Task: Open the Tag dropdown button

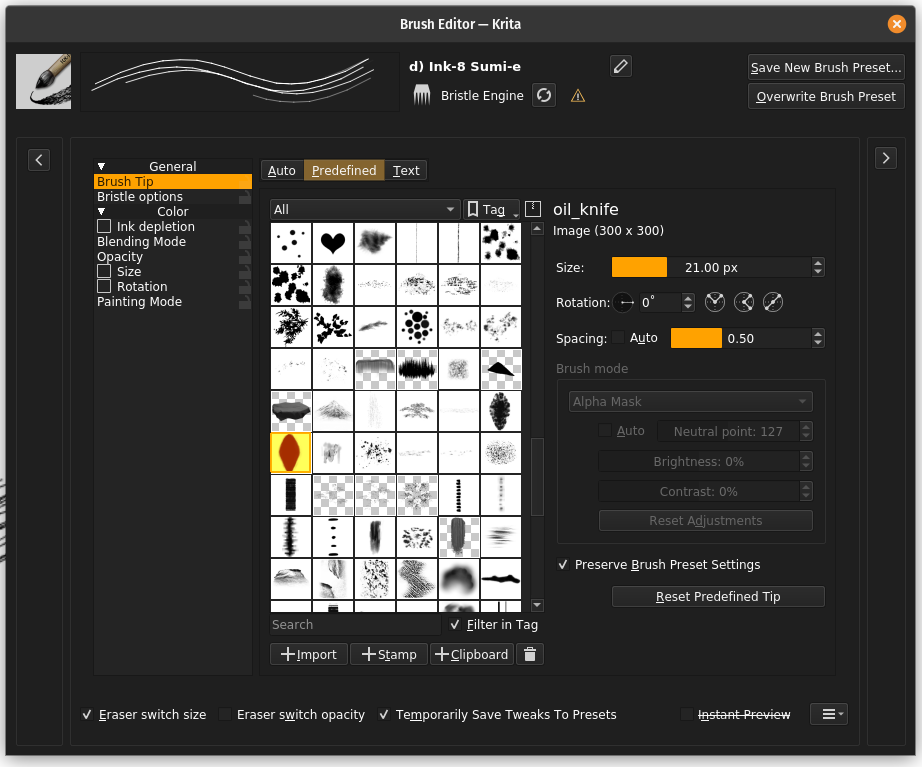Action: [492, 209]
